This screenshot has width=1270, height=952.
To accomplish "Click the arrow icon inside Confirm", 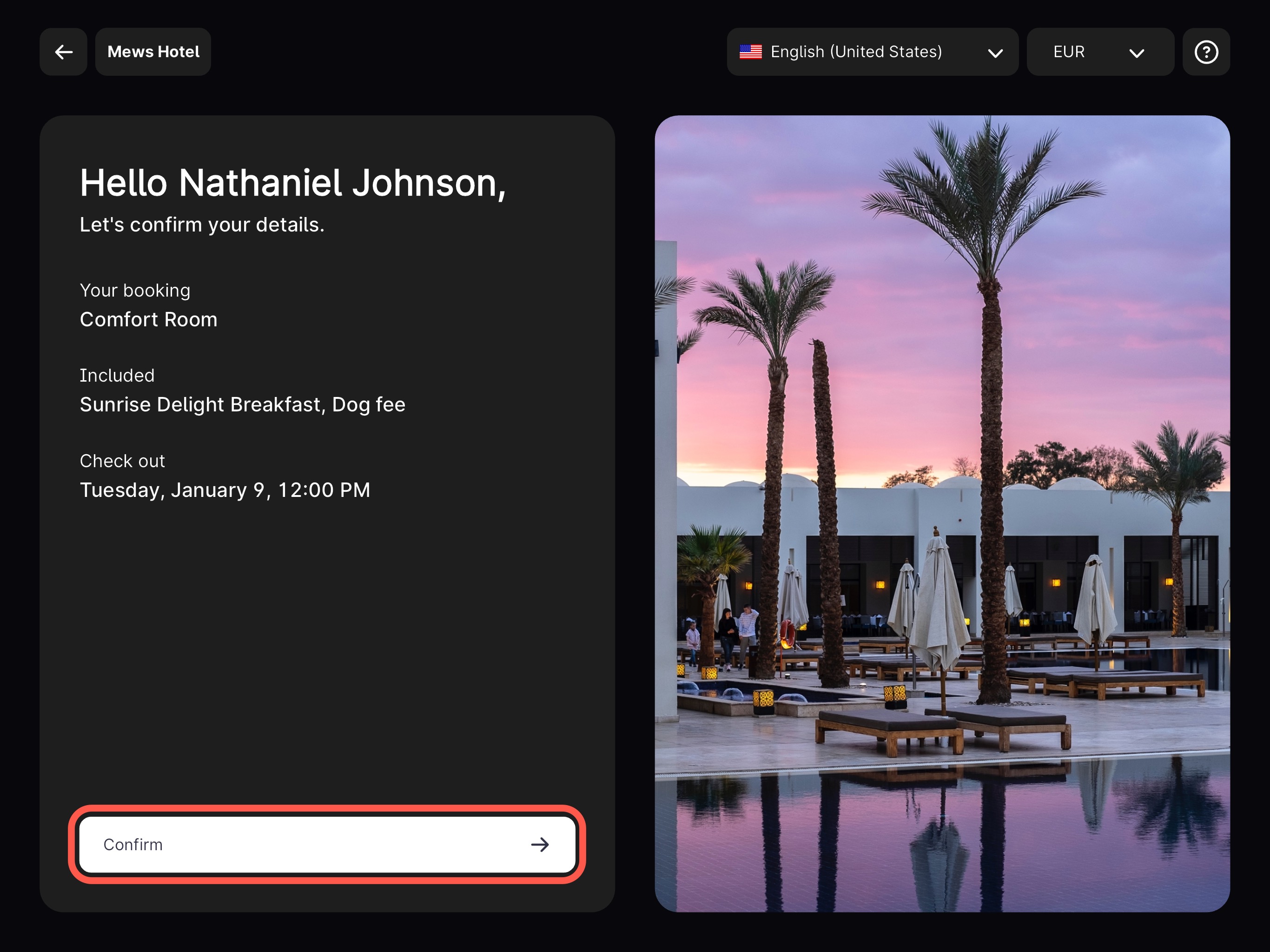I will coord(539,845).
